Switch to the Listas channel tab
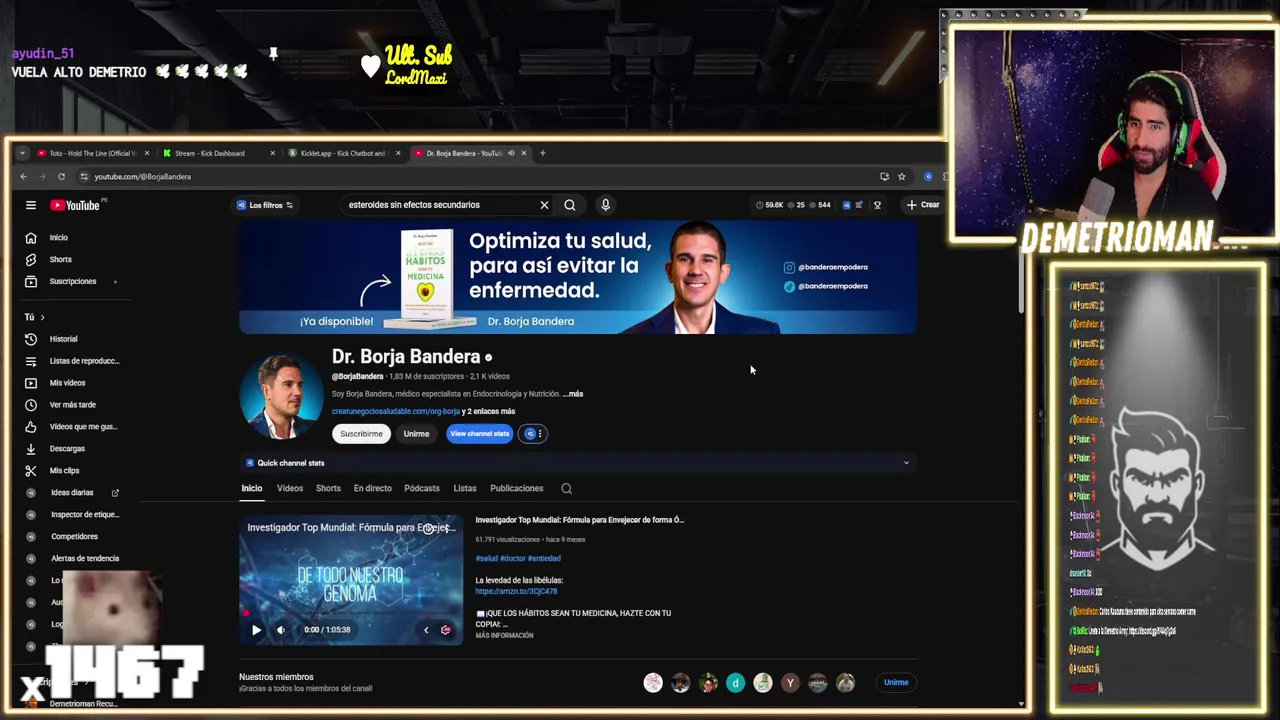 coord(465,489)
